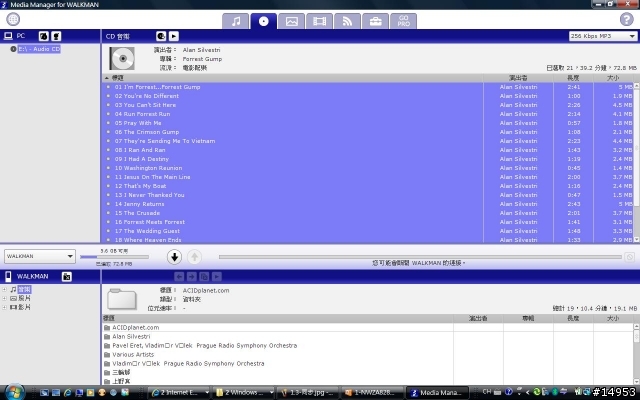Click the WALKMAN storage capacity bar
Image resolution: width=640 pixels, height=400 pixels.
pos(114,257)
